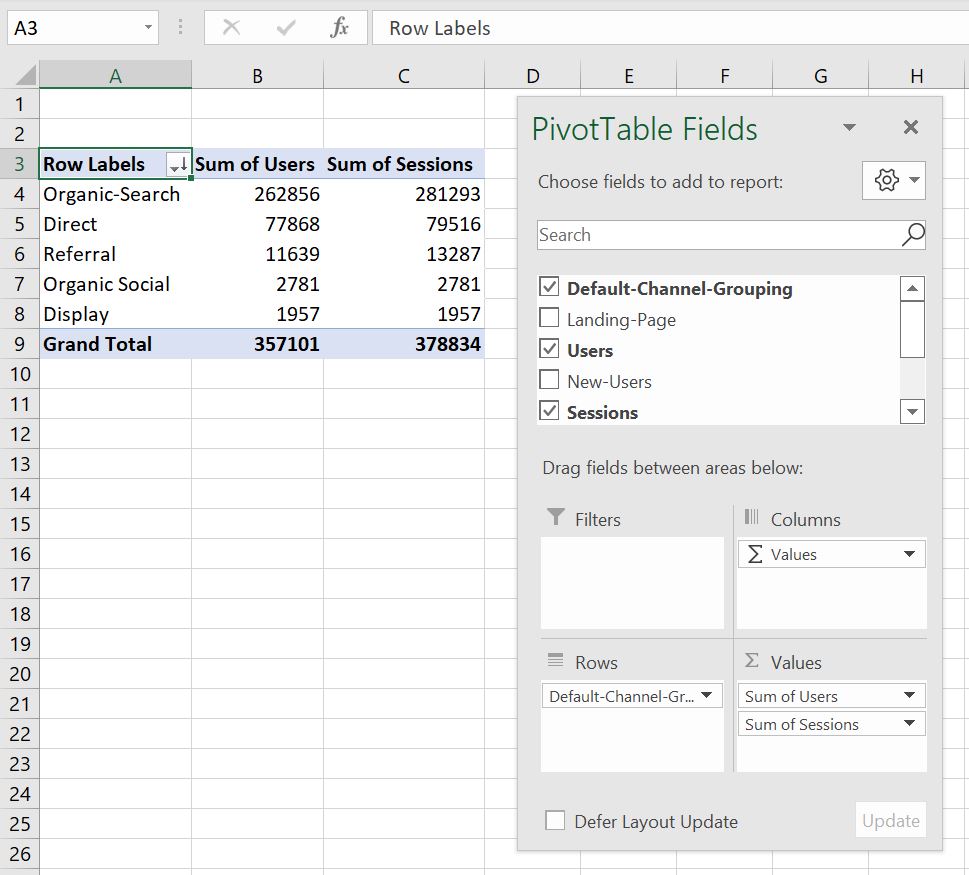Open the PivotTable Fields gear tools menu
Image resolution: width=969 pixels, height=875 pixels.
pos(894,181)
